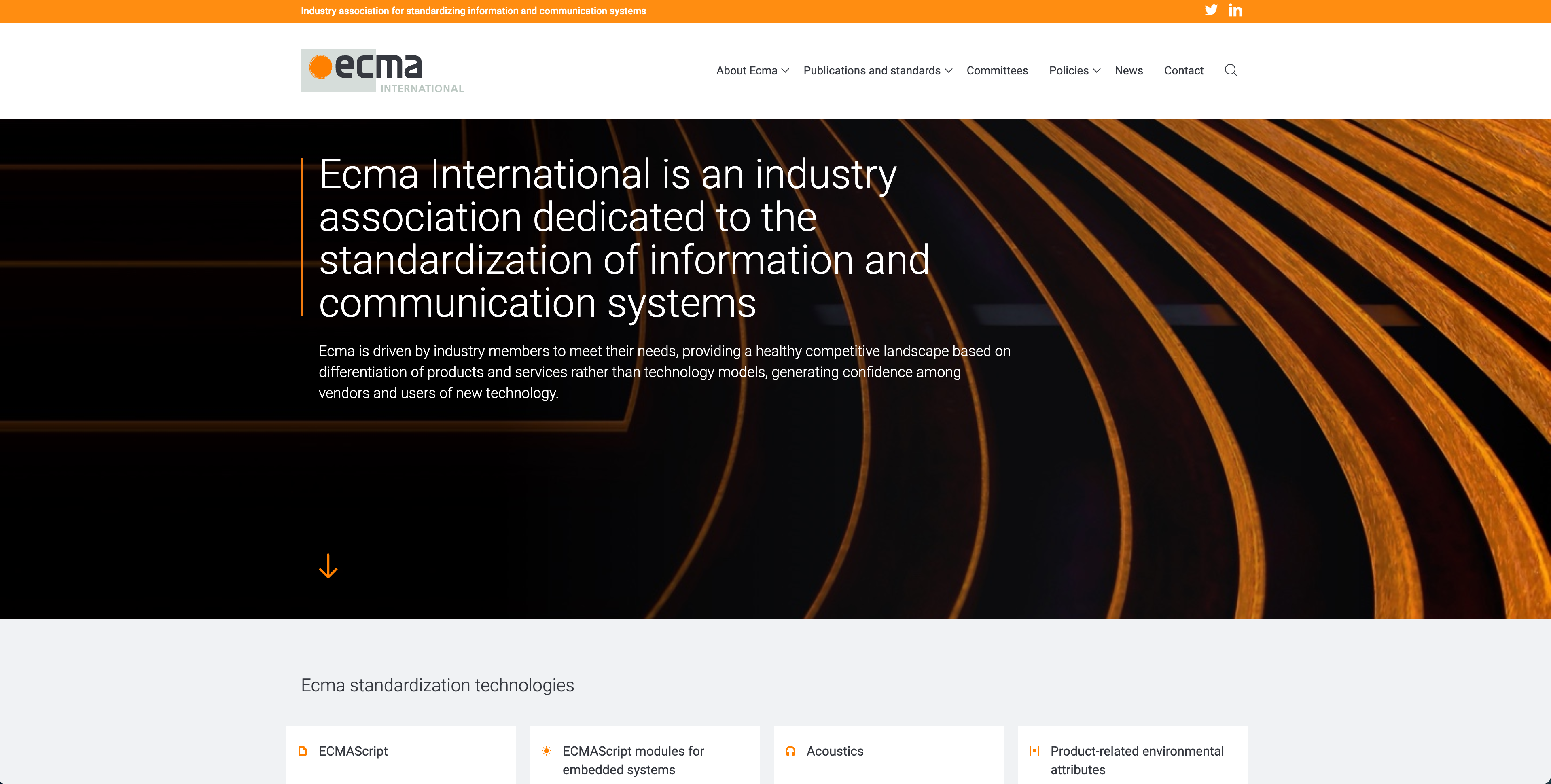Expand Publications and standards chevron
The image size is (1551, 784).
pyautogui.click(x=948, y=71)
